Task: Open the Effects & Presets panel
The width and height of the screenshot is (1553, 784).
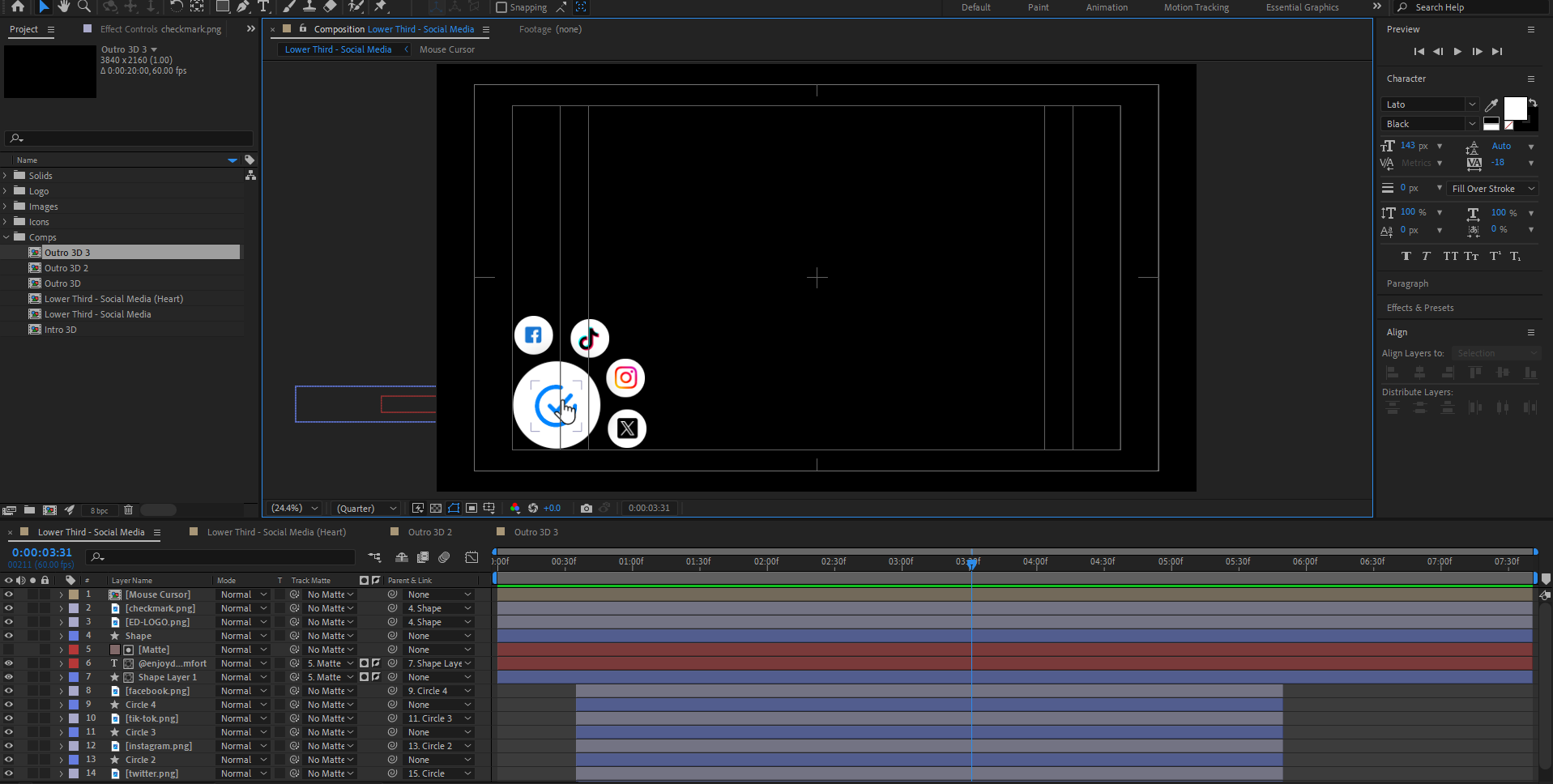Action: click(x=1419, y=308)
